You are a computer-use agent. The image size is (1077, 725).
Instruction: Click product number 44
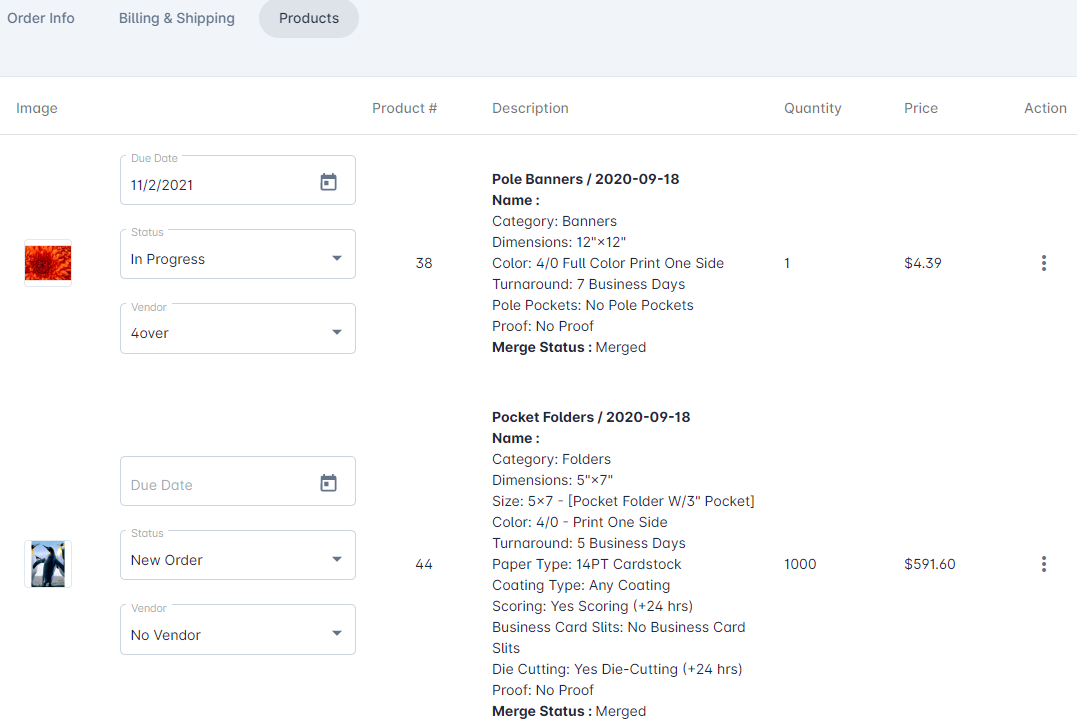click(424, 564)
